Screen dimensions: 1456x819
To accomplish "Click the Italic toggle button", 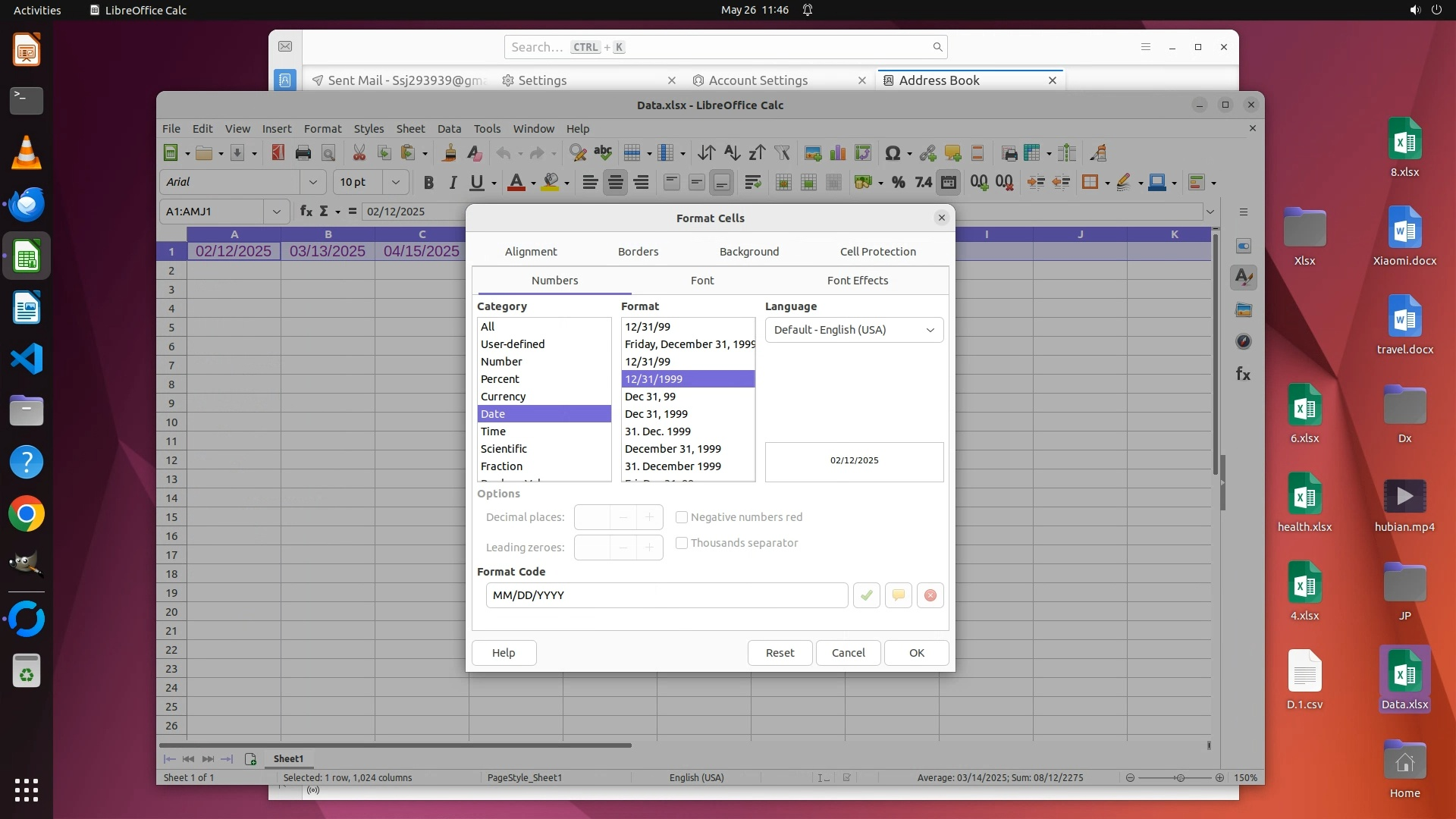I will coord(453,182).
